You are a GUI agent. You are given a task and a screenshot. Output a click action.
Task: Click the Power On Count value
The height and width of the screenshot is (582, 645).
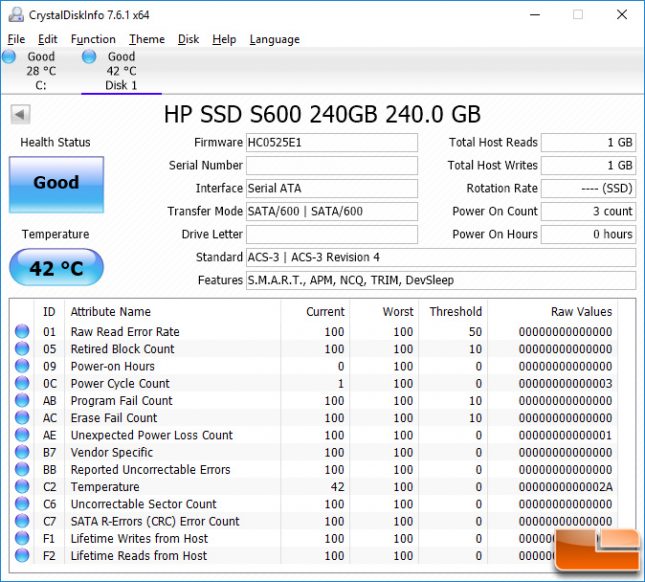[x=588, y=211]
